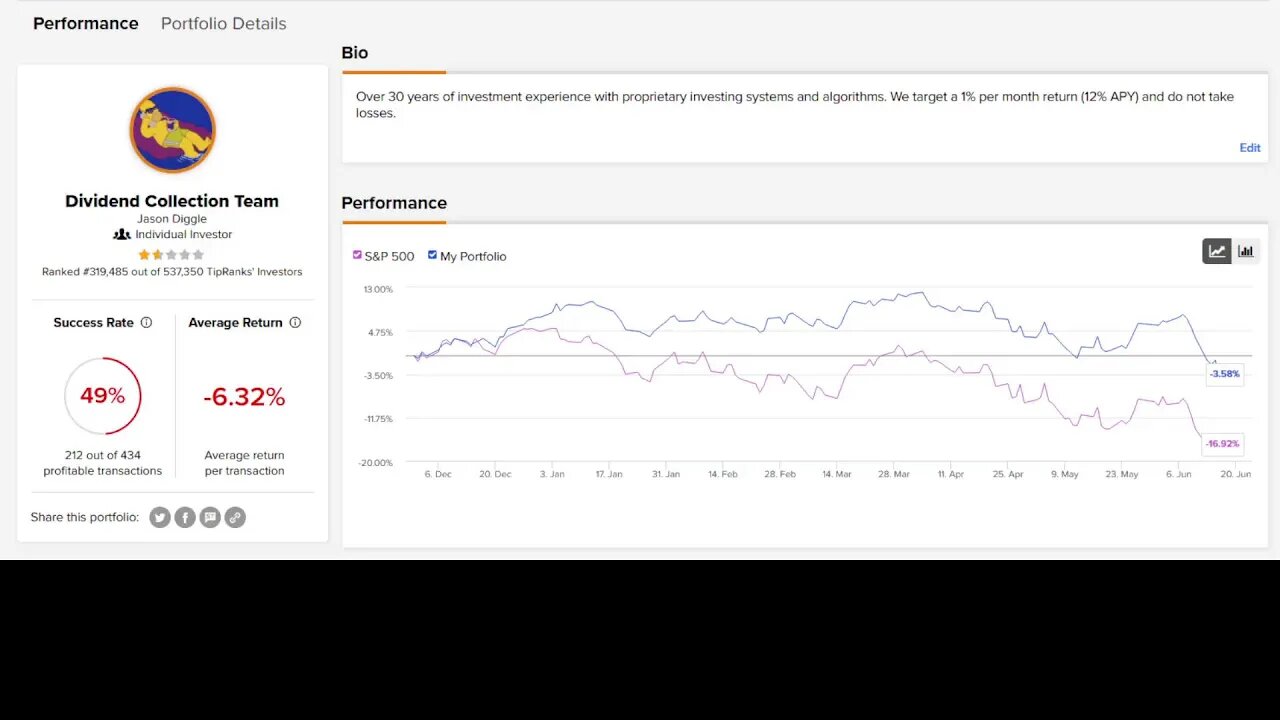Click the 17. Jan date axis label
1280x720 pixels.
click(x=608, y=474)
